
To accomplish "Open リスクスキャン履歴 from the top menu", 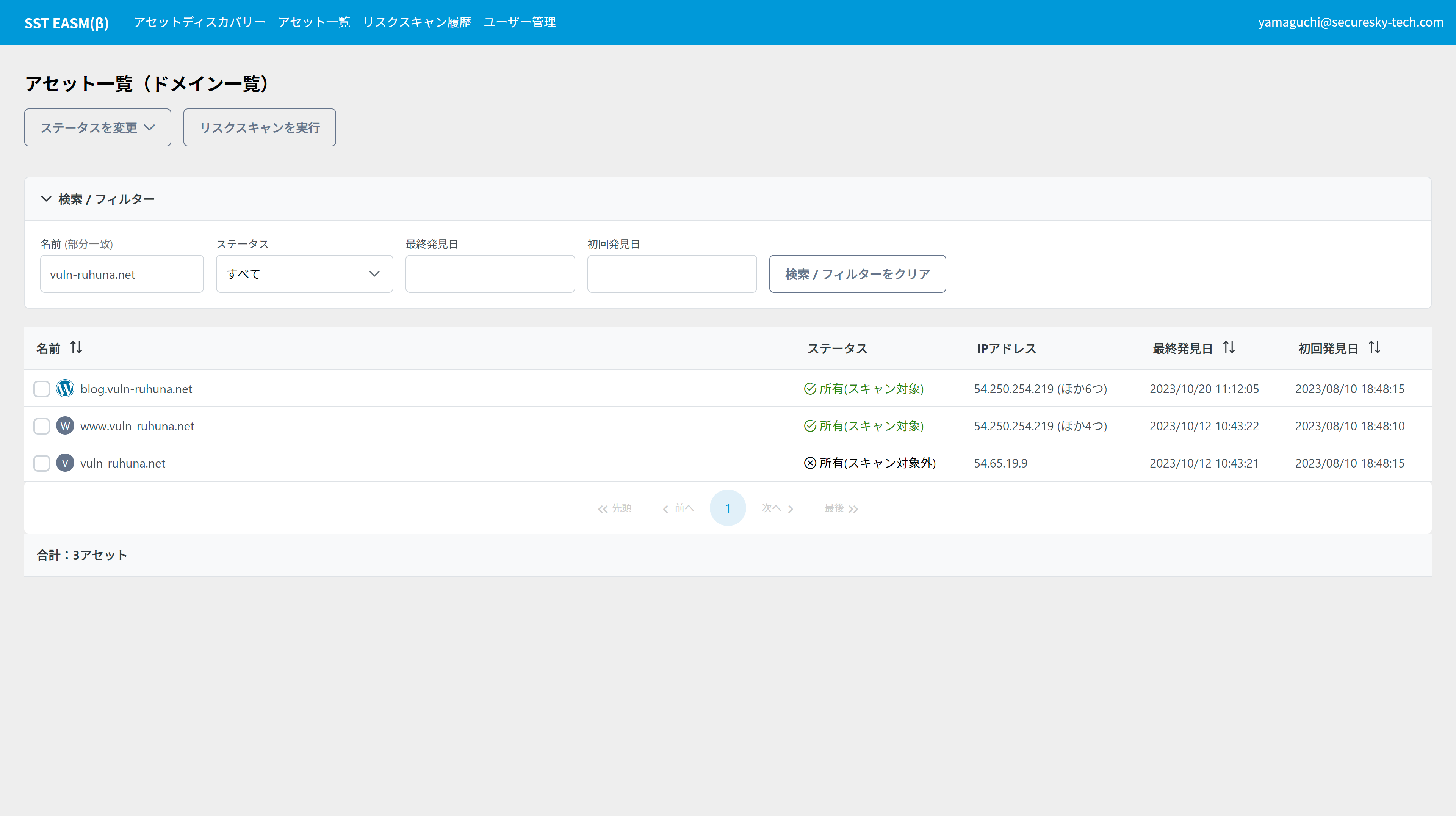I will click(x=416, y=22).
